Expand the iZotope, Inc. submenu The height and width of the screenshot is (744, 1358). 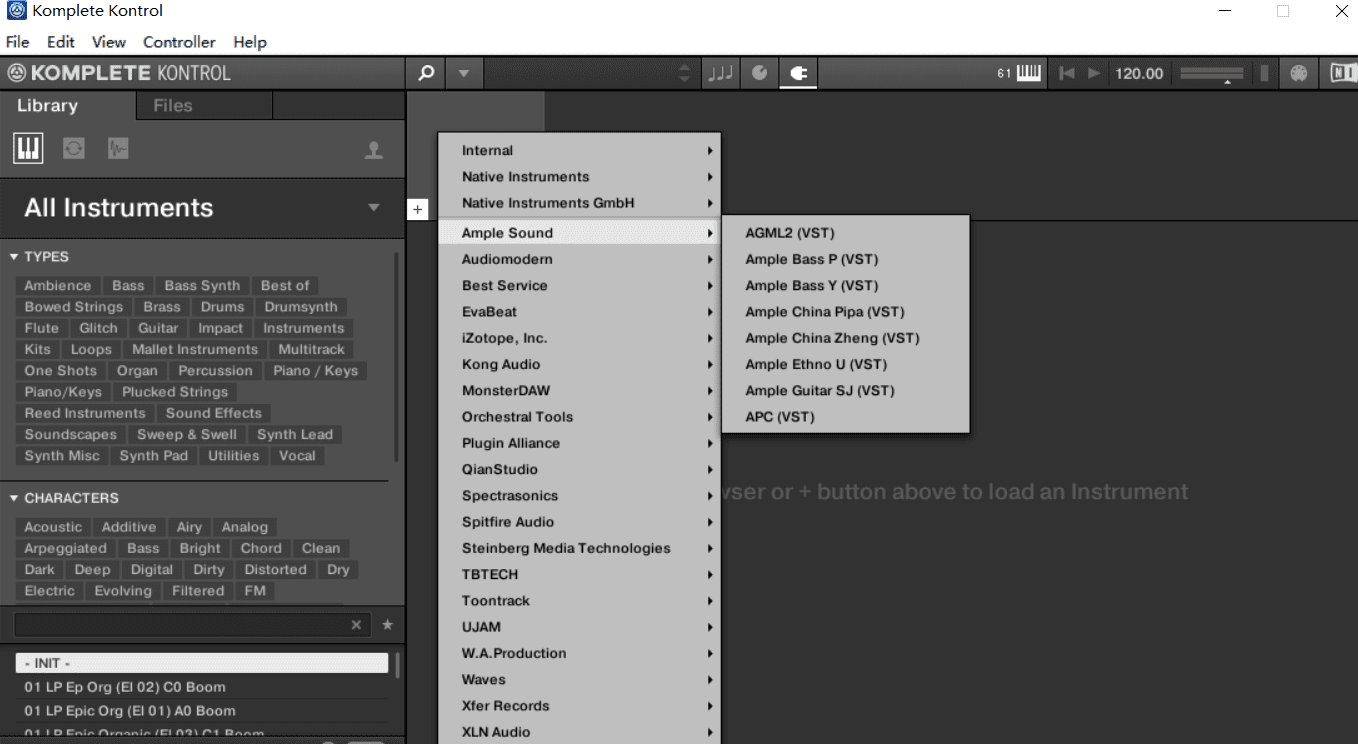579,338
